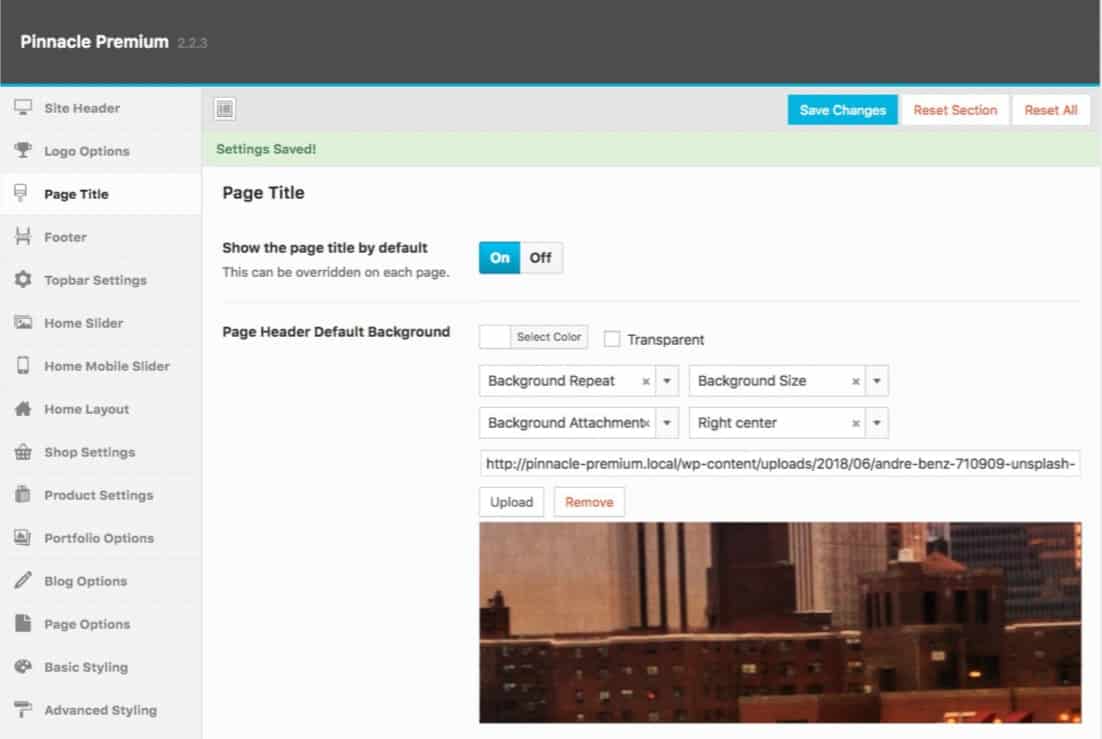This screenshot has width=1102, height=739.
Task: Click the pencil icon beside Blog Options
Action: [x=23, y=580]
